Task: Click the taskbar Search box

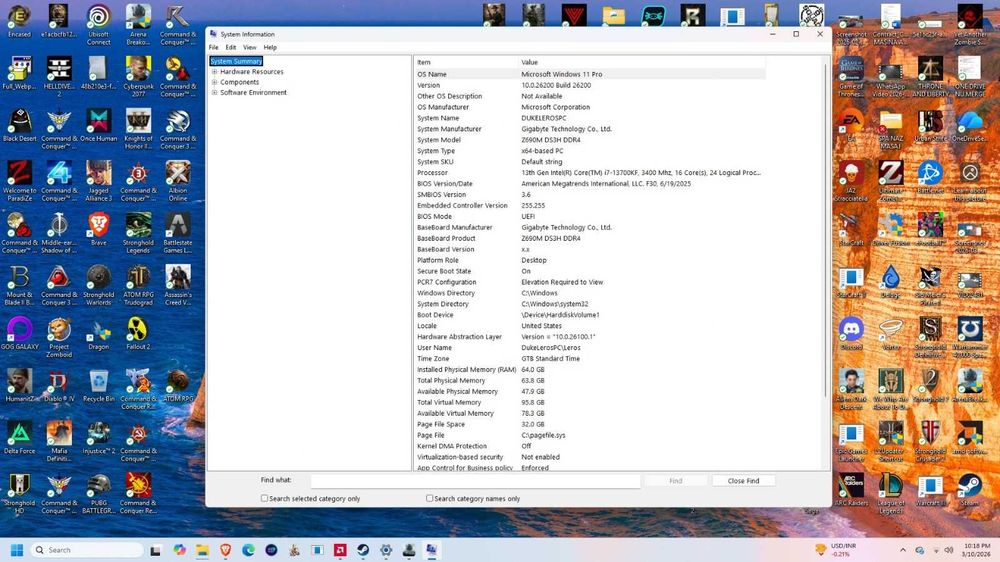Action: [x=86, y=550]
